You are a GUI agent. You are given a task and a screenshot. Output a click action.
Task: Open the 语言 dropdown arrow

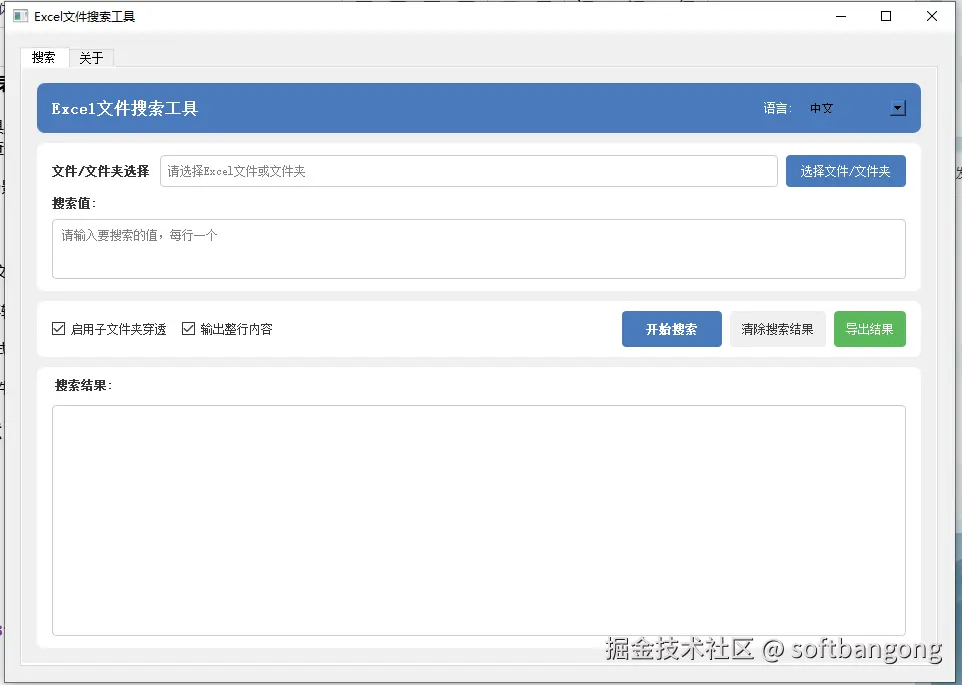point(898,109)
